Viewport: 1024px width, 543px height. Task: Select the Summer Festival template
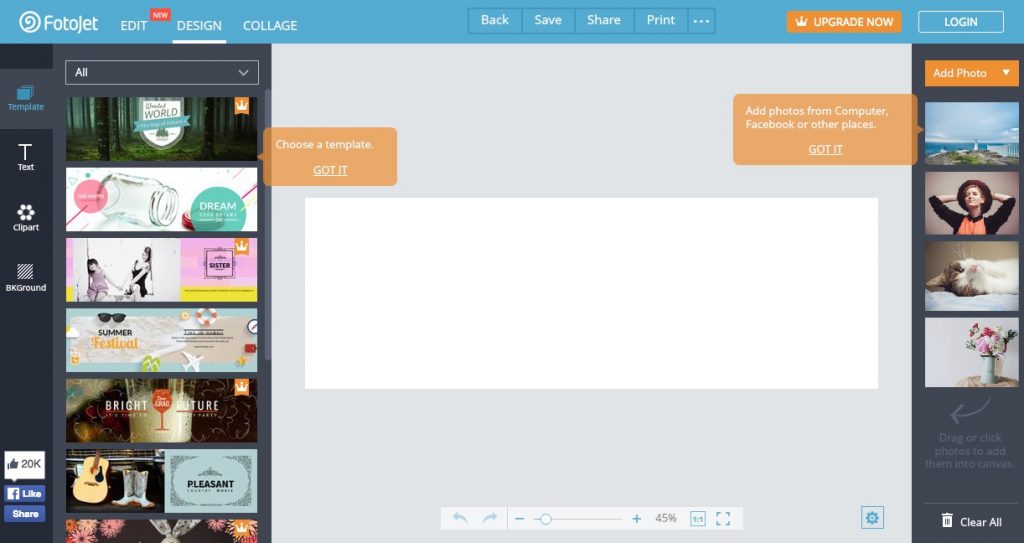161,340
